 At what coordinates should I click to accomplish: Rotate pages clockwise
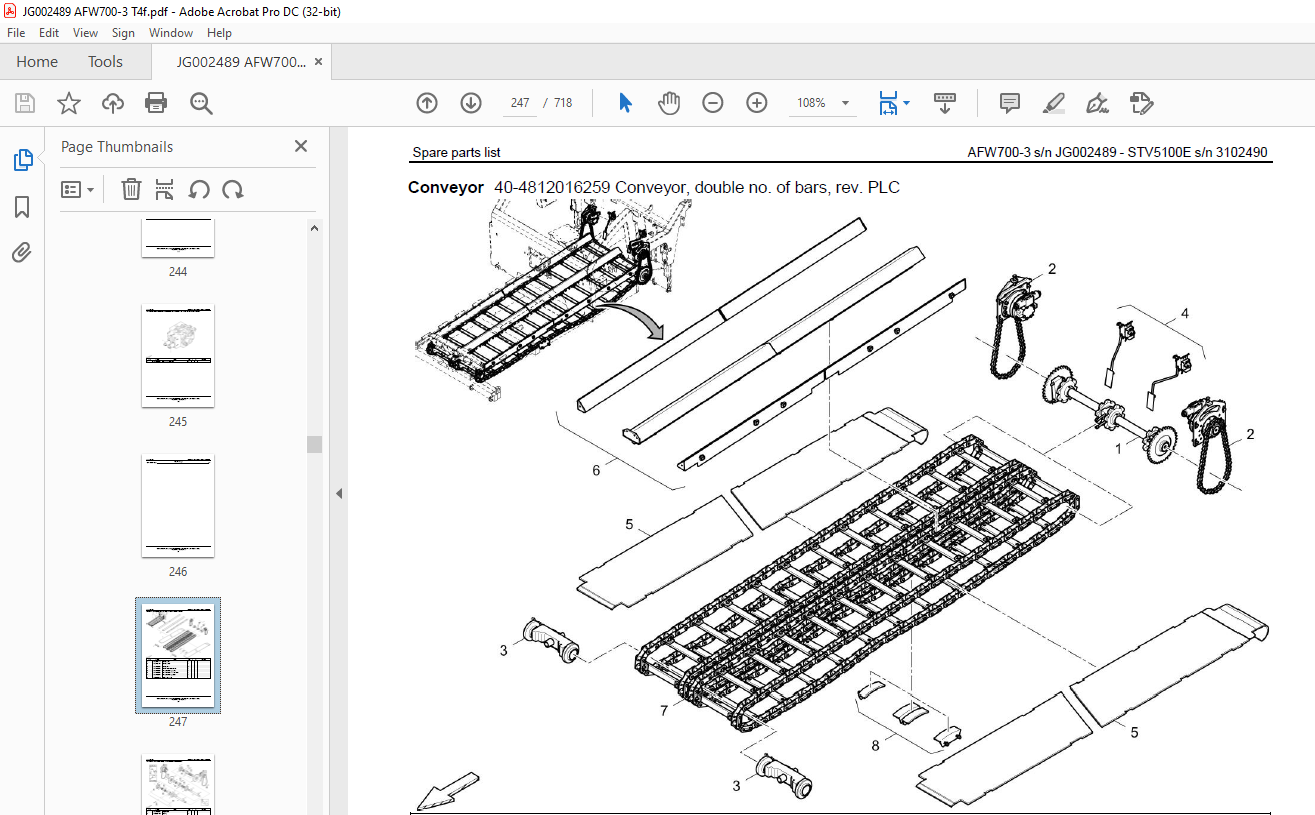pos(233,189)
